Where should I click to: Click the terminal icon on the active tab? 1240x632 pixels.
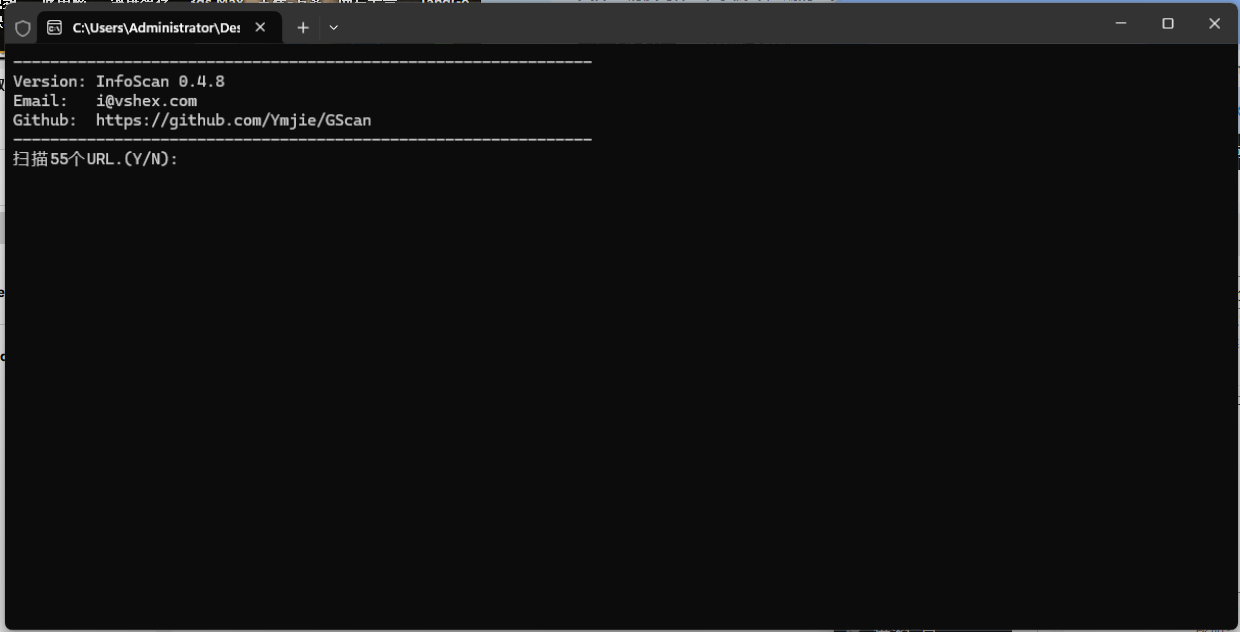coord(55,28)
